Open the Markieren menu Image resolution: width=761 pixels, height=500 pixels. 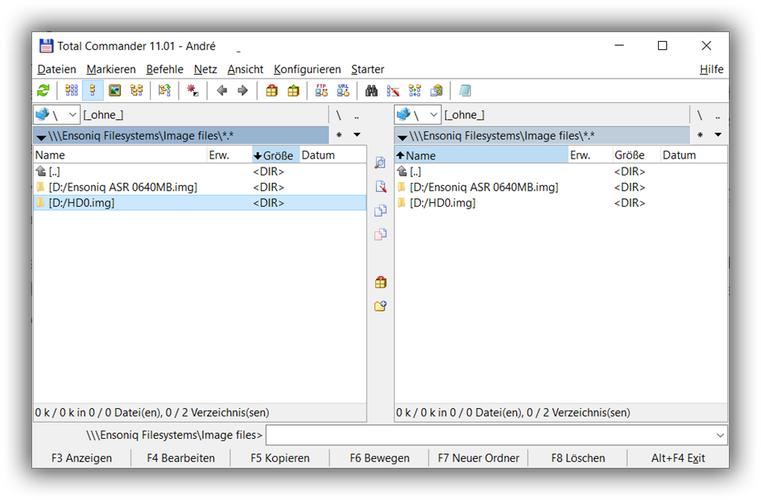coord(111,69)
